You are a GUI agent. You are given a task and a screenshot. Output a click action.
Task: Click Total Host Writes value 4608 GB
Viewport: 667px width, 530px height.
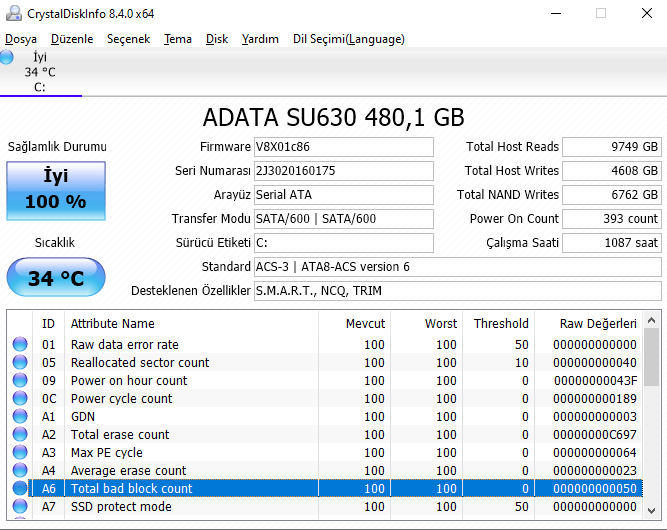click(612, 171)
